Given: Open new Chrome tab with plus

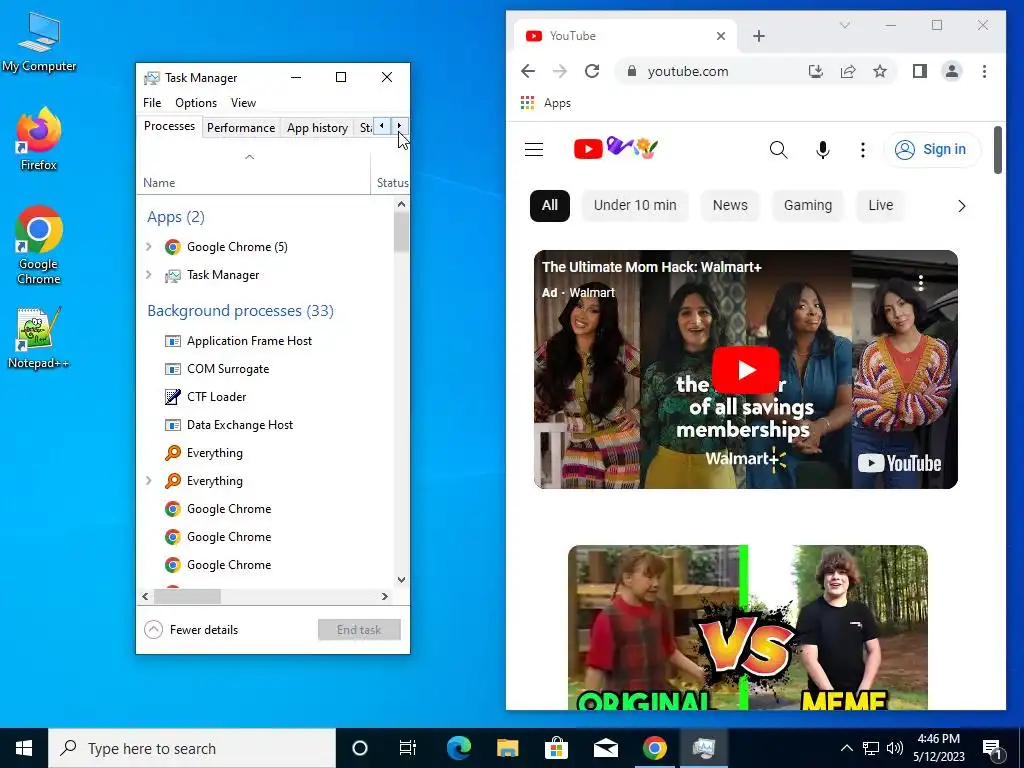Looking at the screenshot, I should pos(759,36).
